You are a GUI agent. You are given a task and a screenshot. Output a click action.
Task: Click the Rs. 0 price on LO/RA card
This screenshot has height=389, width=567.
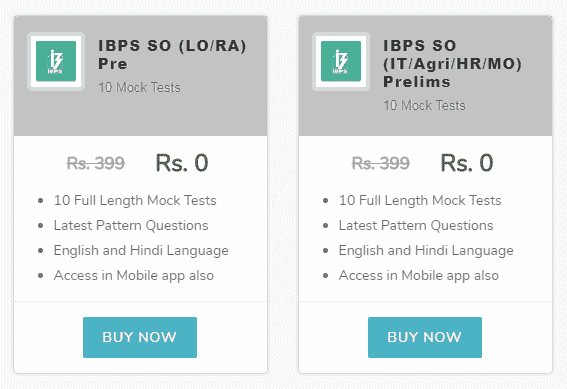click(x=182, y=163)
